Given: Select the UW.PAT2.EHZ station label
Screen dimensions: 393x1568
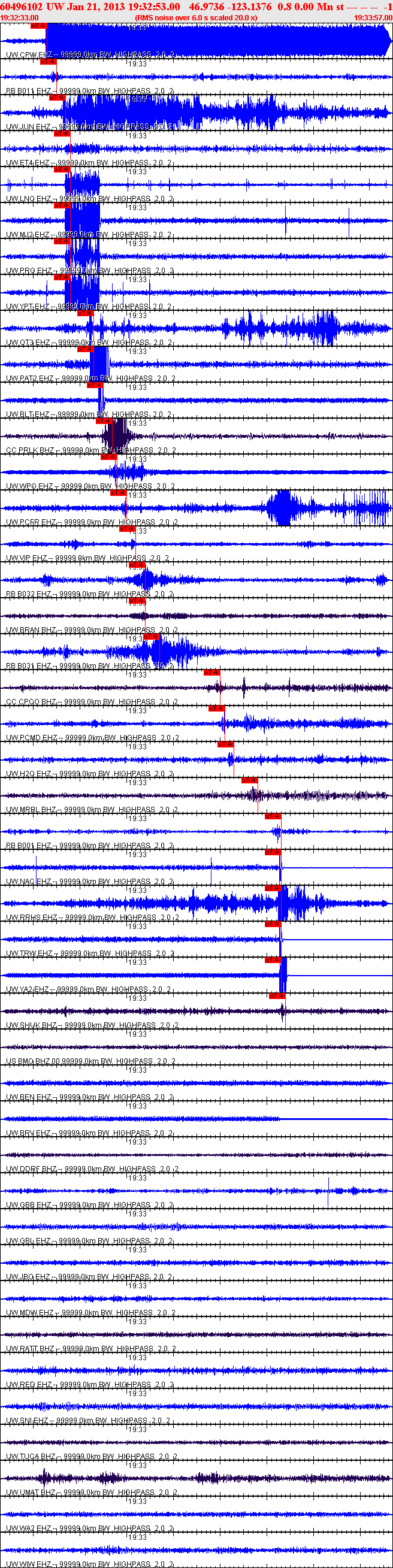Looking at the screenshot, I should pyautogui.click(x=31, y=378).
